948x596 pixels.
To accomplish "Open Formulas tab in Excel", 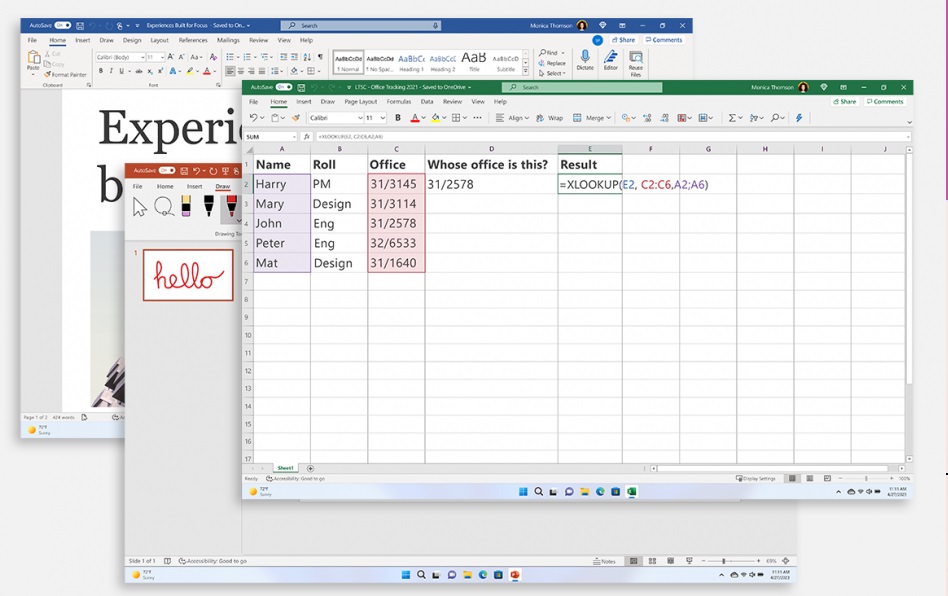I will [x=398, y=102].
